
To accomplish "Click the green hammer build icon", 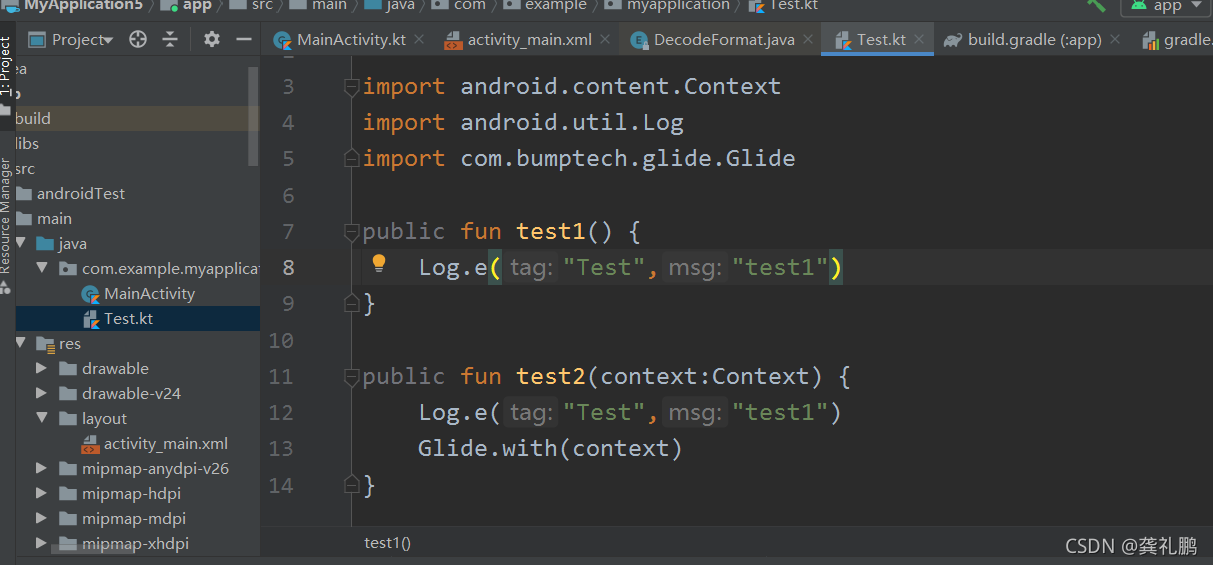I will (x=1097, y=5).
